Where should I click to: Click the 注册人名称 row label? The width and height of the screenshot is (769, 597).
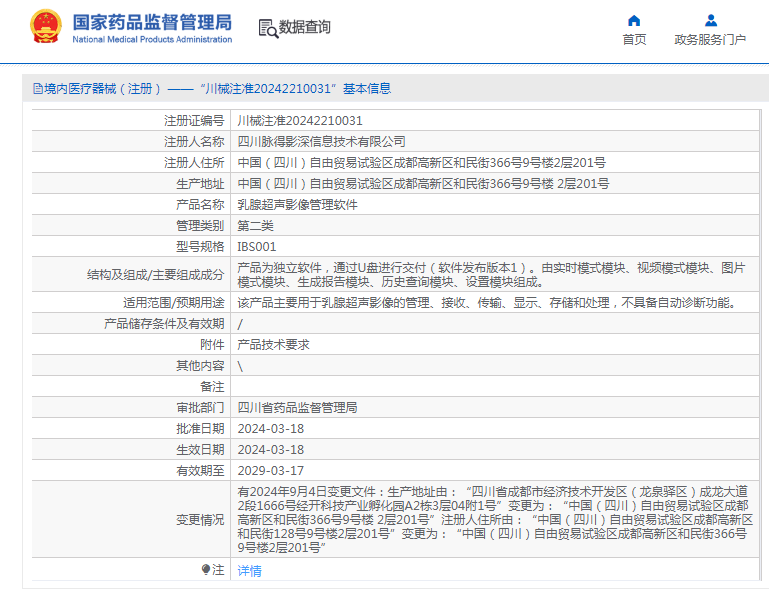pos(194,142)
